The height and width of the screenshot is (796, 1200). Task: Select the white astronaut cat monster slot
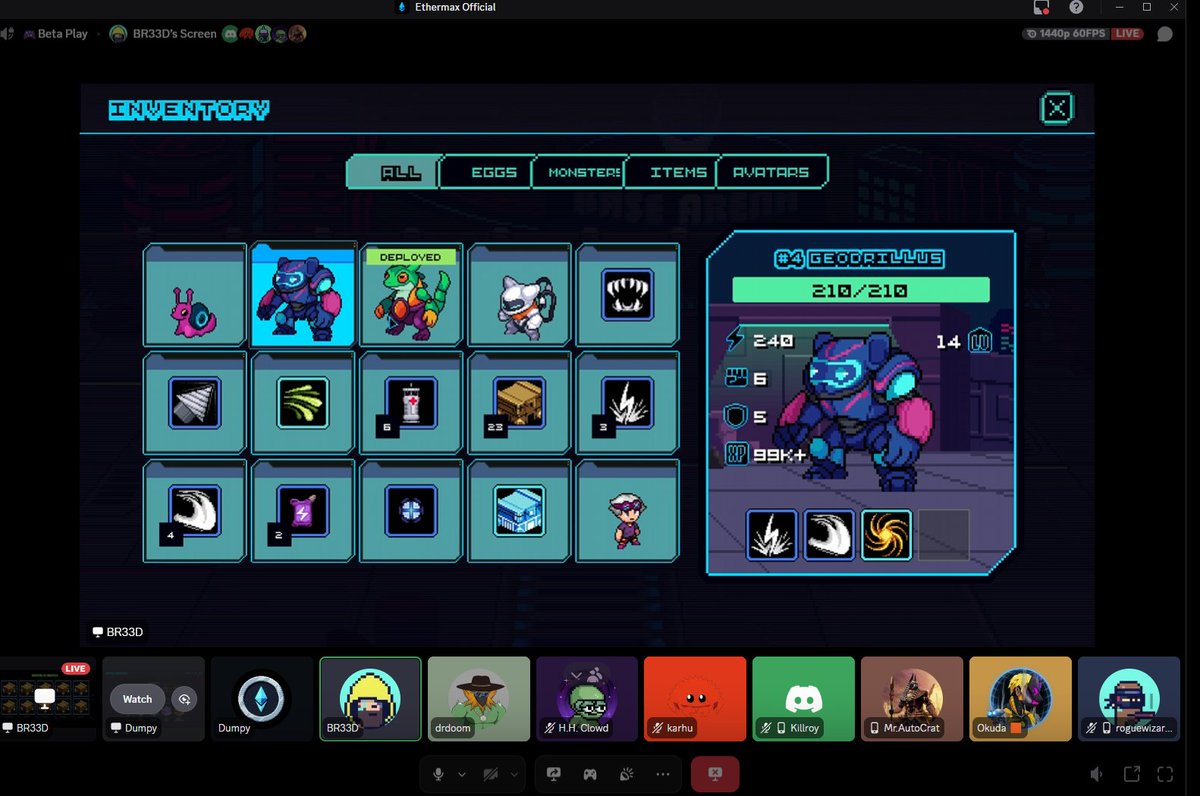519,295
